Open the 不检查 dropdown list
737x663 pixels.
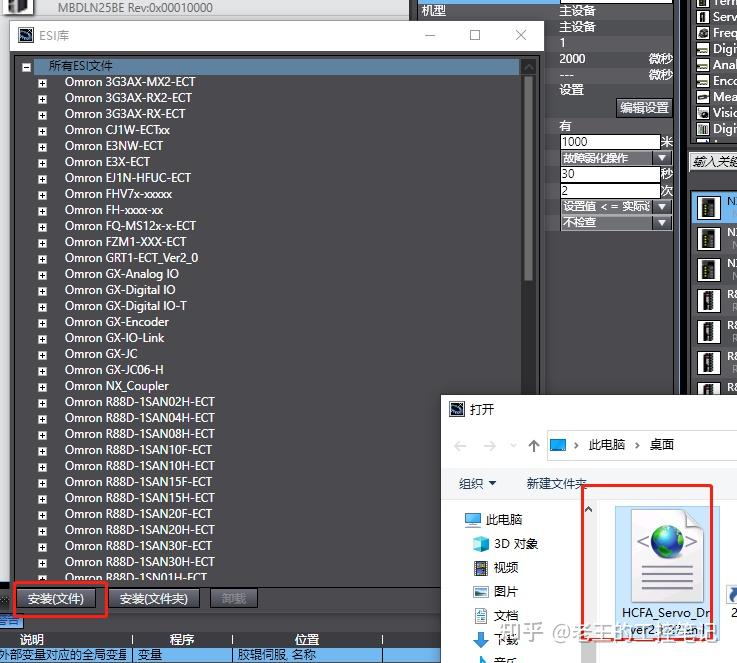tap(662, 222)
